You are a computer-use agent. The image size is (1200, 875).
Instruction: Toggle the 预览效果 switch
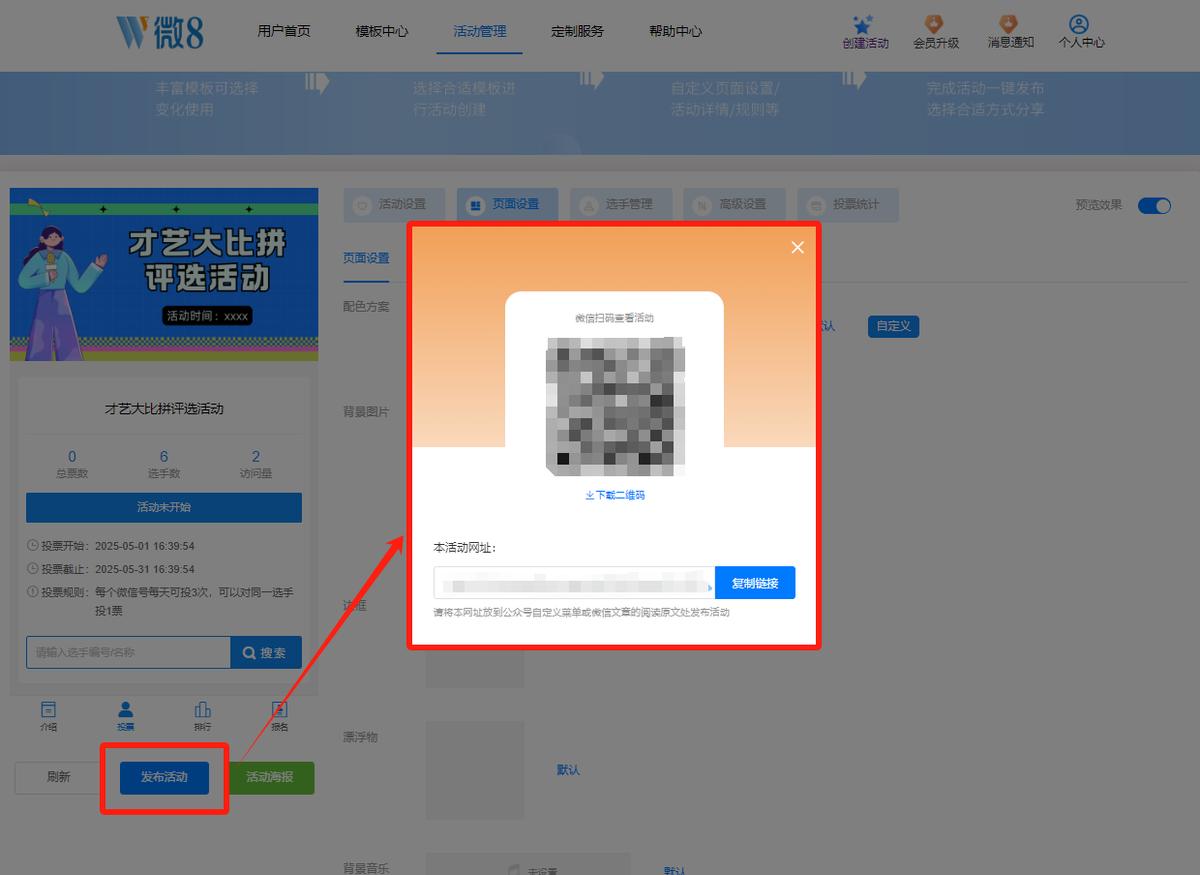pyautogui.click(x=1155, y=205)
